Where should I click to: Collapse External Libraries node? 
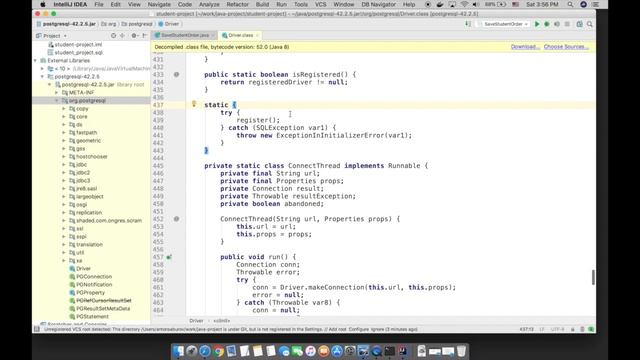pyautogui.click(x=36, y=60)
